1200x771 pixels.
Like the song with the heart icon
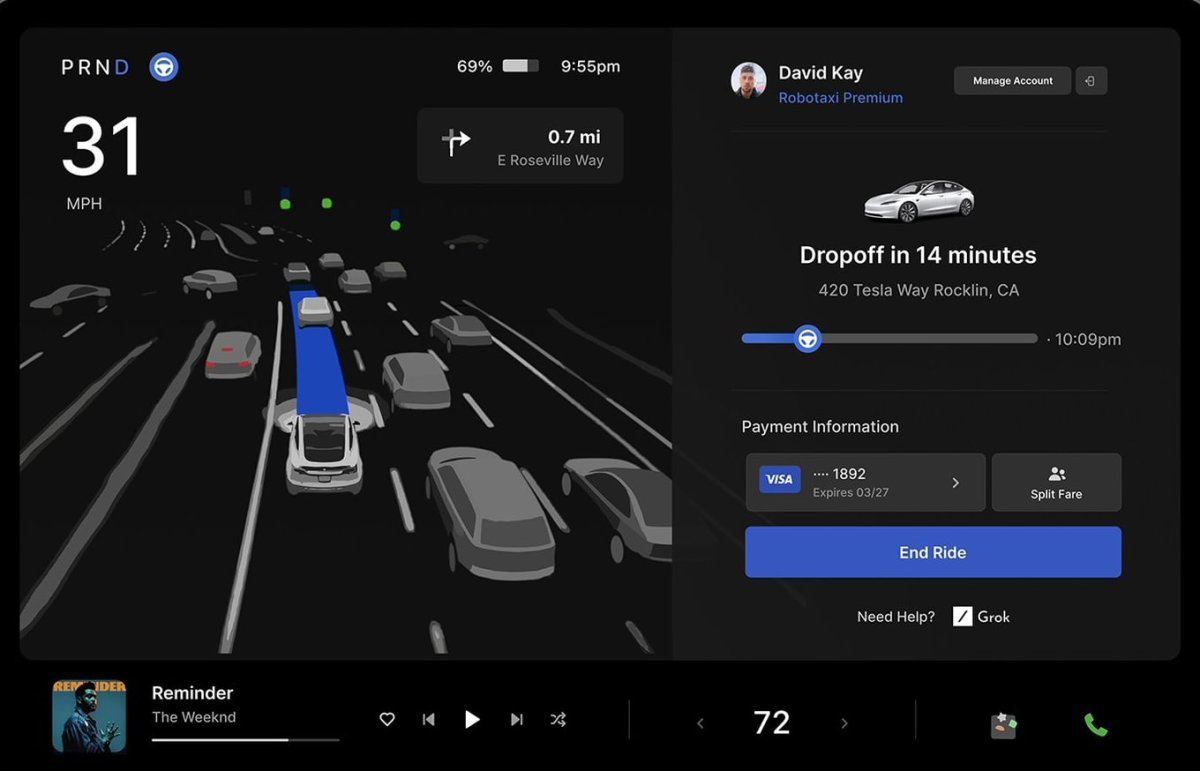pyautogui.click(x=387, y=719)
